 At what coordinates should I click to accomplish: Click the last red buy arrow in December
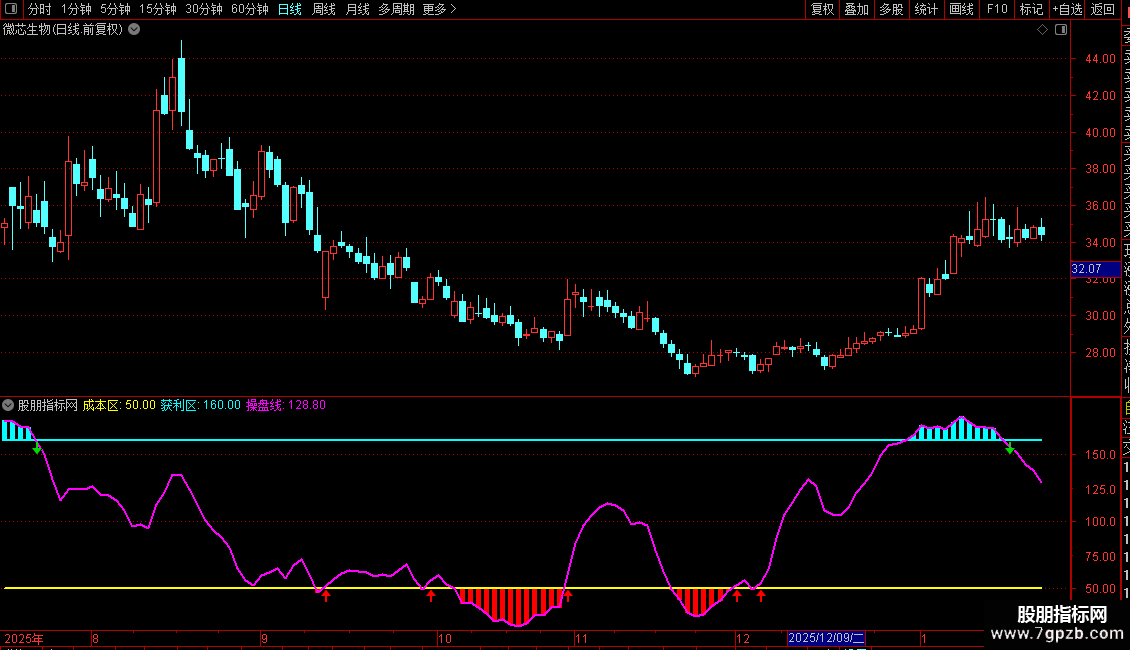coord(761,596)
